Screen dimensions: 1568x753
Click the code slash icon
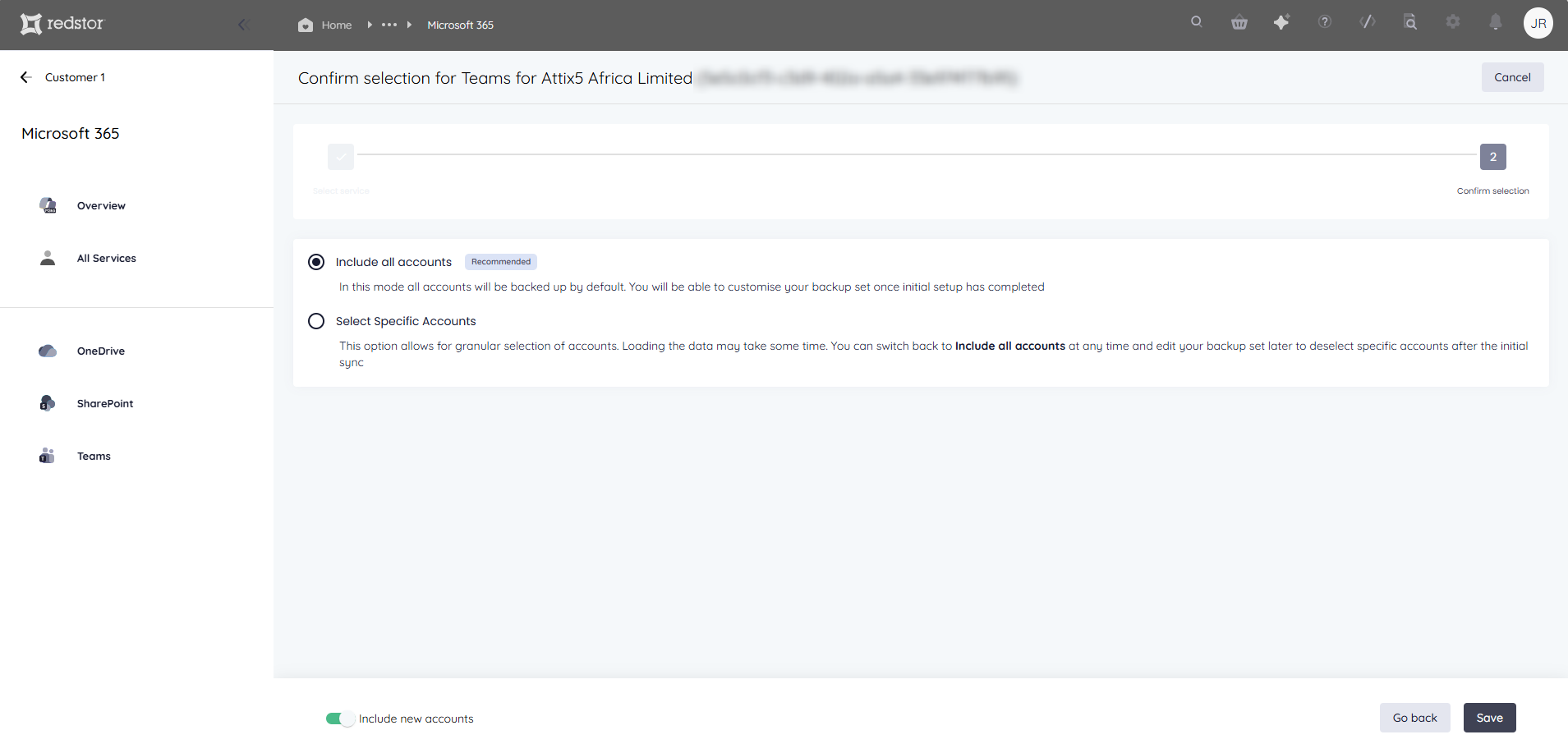[1368, 22]
